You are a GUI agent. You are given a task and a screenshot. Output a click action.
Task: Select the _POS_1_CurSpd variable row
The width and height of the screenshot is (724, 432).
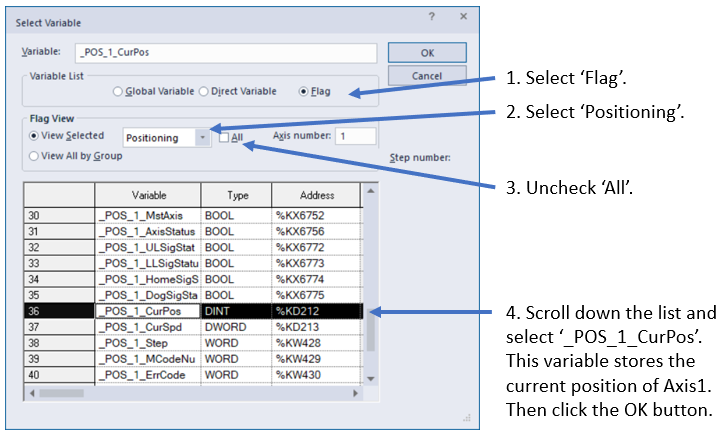pos(147,326)
